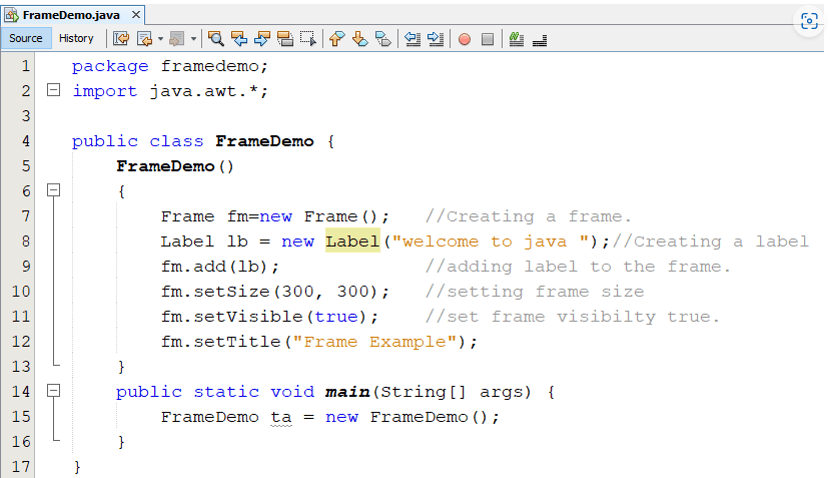Image resolution: width=830 pixels, height=478 pixels.
Task: Close the FrameDemo.java tab
Action: tap(136, 15)
